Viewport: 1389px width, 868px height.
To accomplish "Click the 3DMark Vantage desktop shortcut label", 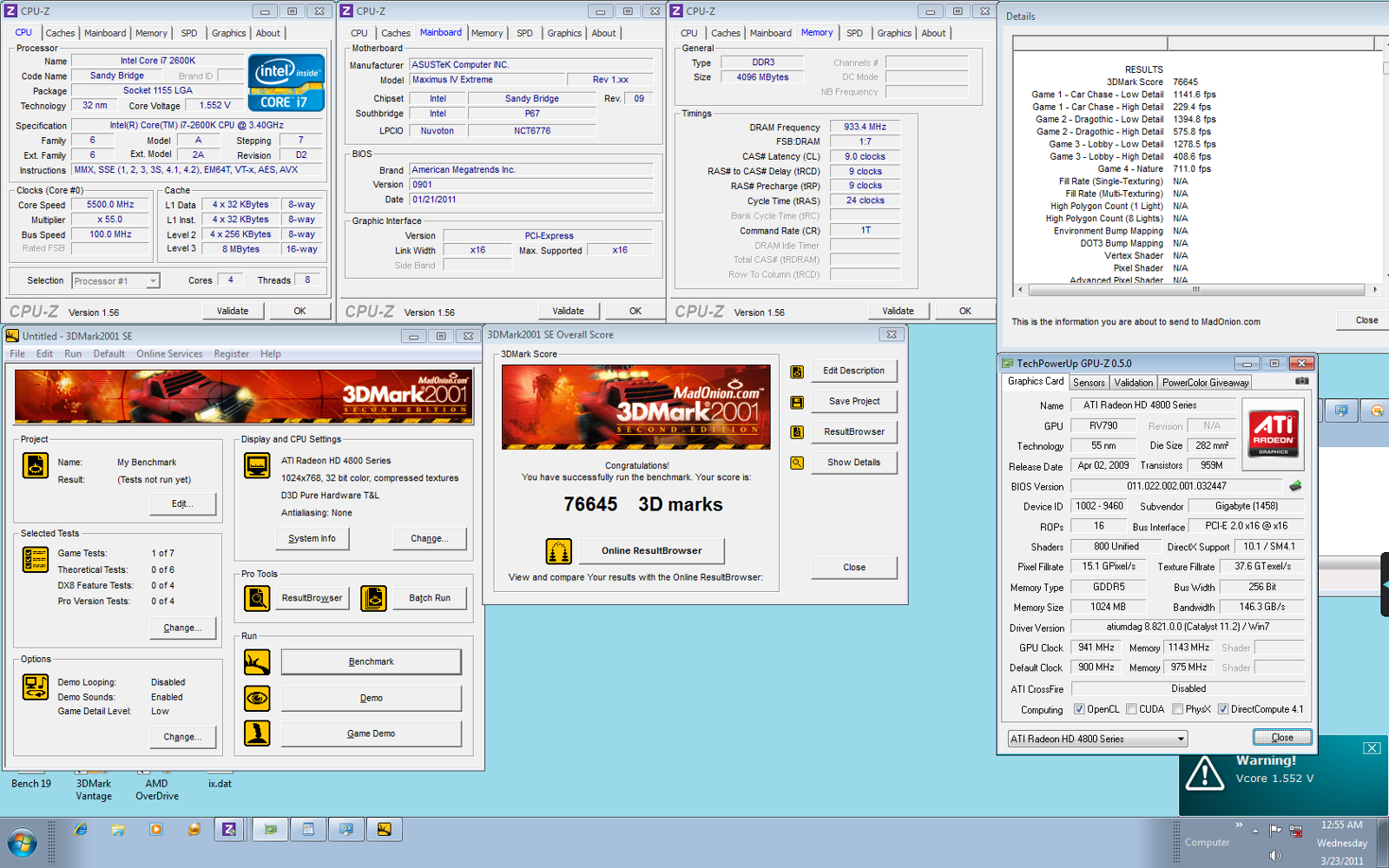I will coord(94,790).
